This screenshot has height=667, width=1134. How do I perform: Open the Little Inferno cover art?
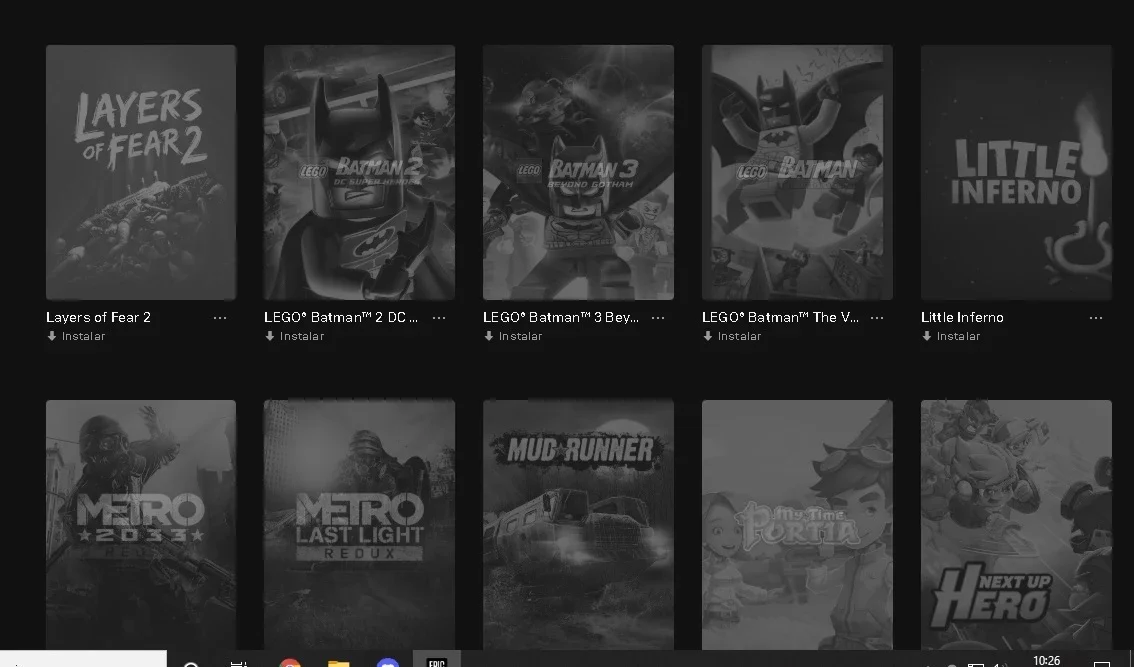coord(1016,172)
